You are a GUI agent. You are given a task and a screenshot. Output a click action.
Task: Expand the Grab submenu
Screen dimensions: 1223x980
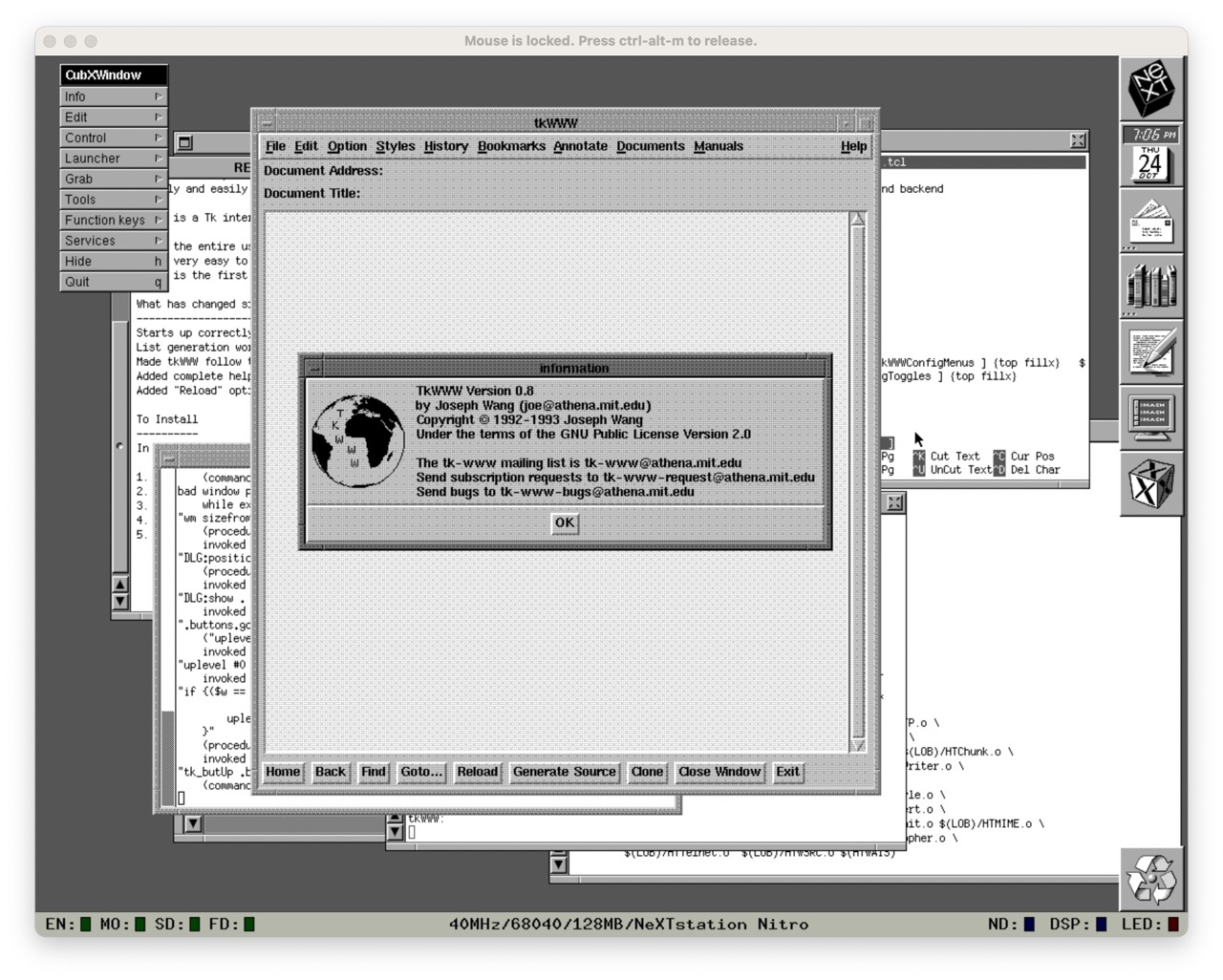click(x=114, y=179)
